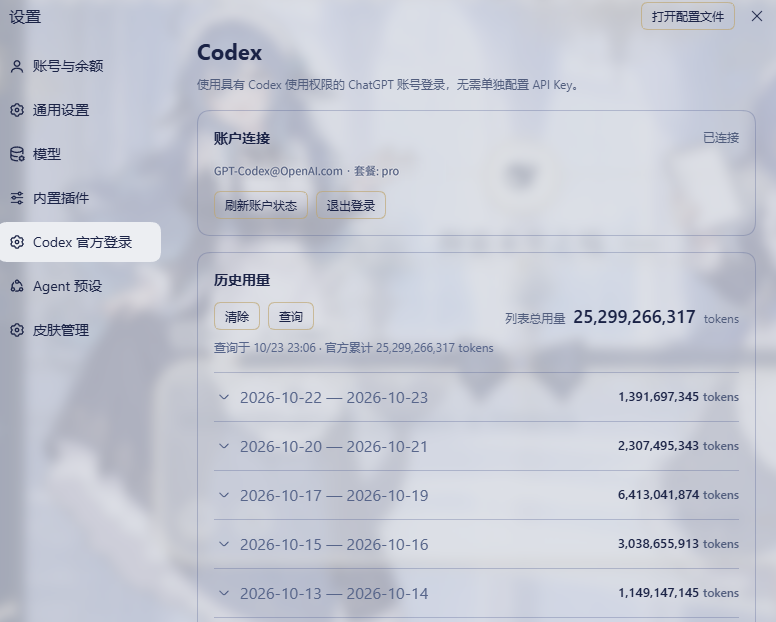Go to the 内置插件 section

coord(80,198)
